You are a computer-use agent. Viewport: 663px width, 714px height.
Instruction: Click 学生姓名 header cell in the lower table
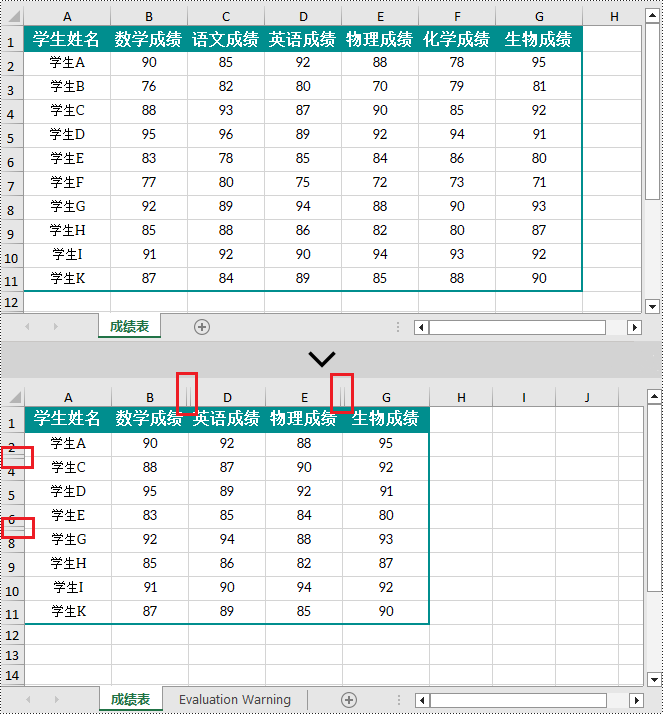click(x=68, y=418)
